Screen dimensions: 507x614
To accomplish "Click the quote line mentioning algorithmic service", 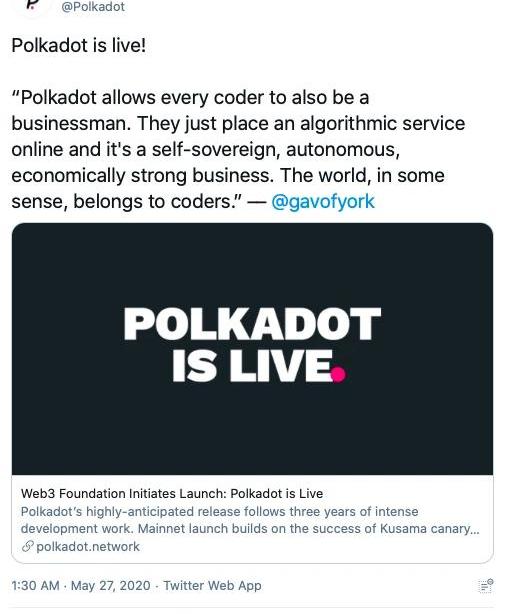I will click(x=238, y=124).
